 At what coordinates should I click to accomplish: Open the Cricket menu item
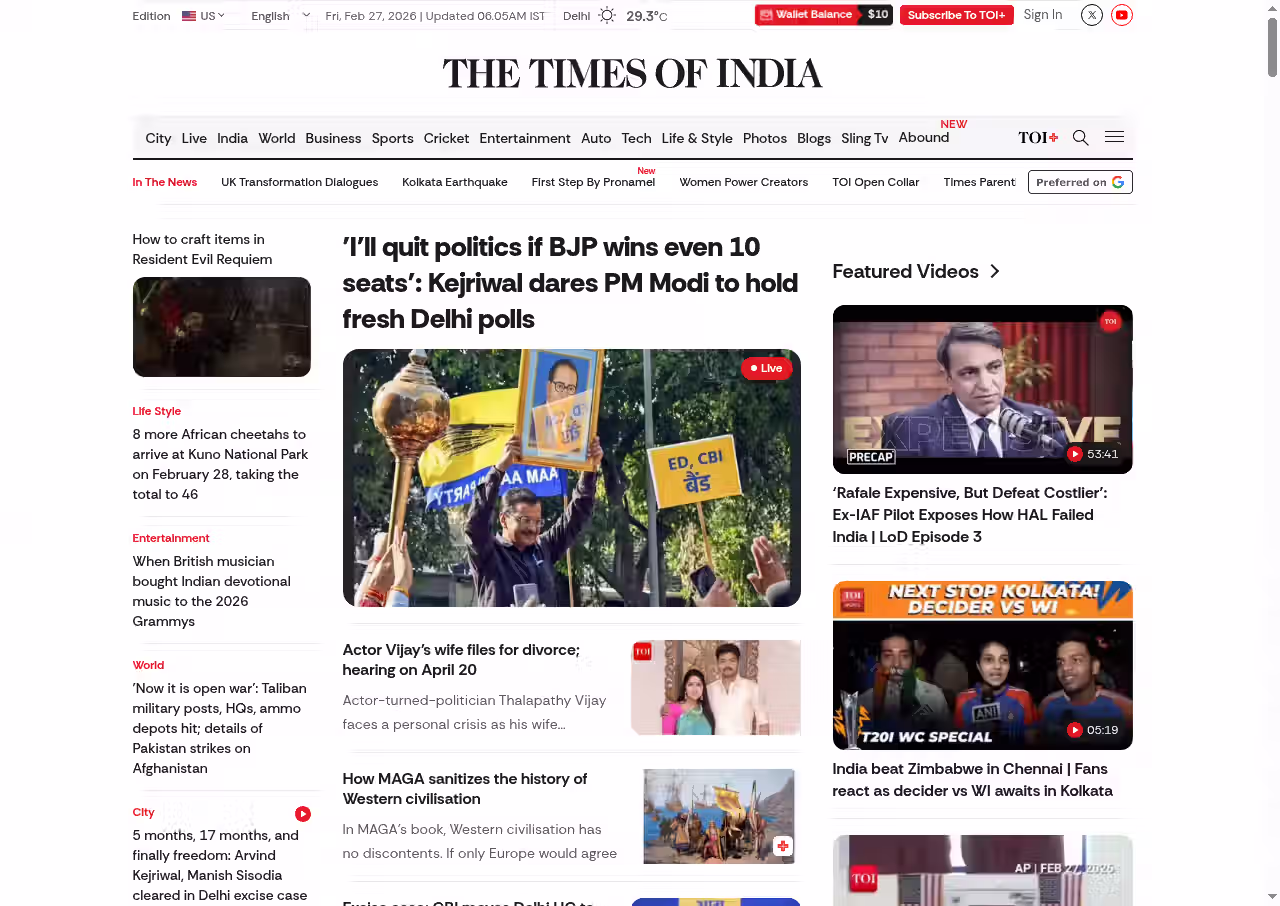pyautogui.click(x=446, y=138)
